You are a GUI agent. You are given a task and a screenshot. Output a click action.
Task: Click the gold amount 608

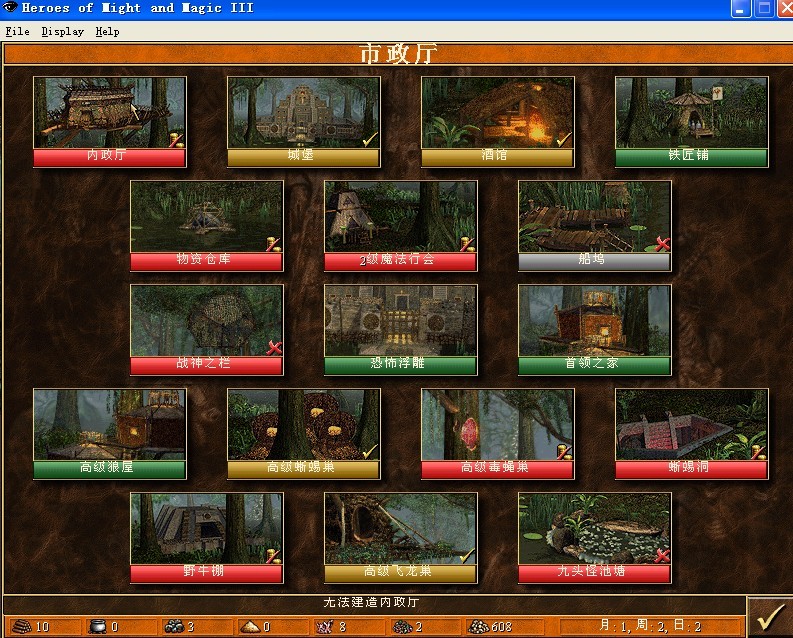[x=501, y=627]
